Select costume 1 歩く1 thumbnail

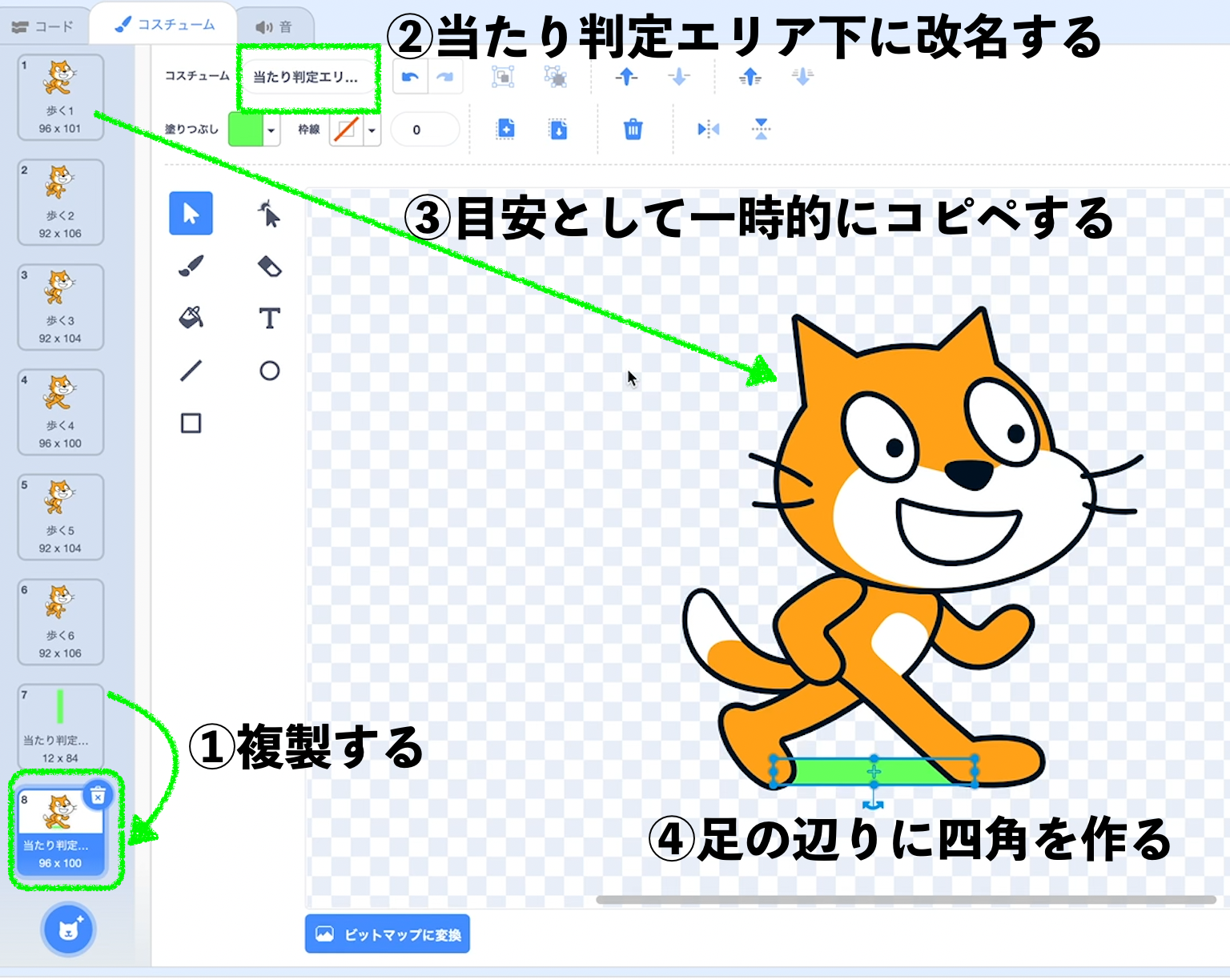61,97
